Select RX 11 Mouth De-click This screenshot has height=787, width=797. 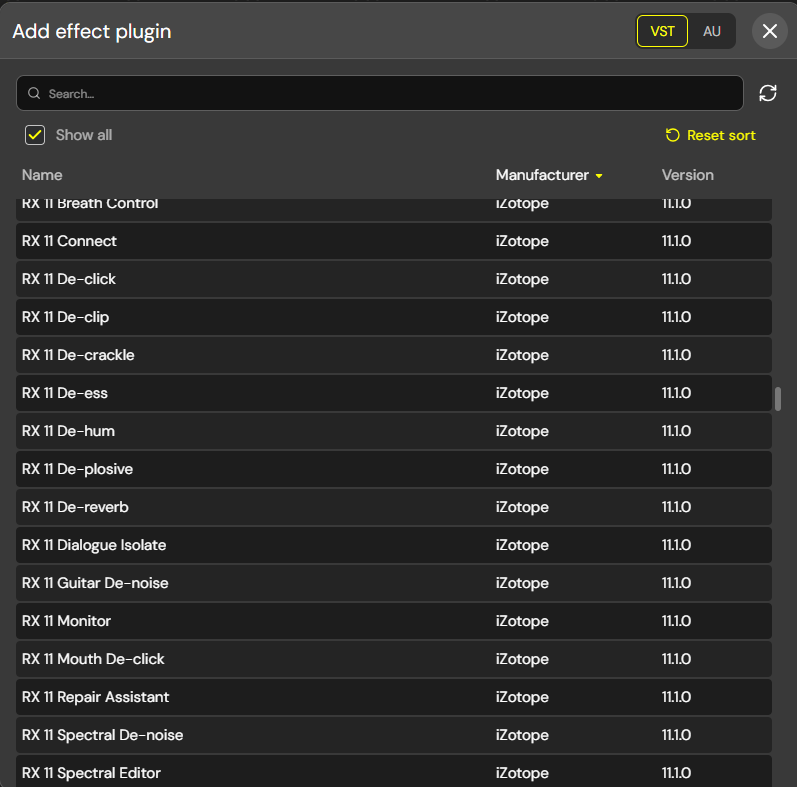pyautogui.click(x=394, y=659)
